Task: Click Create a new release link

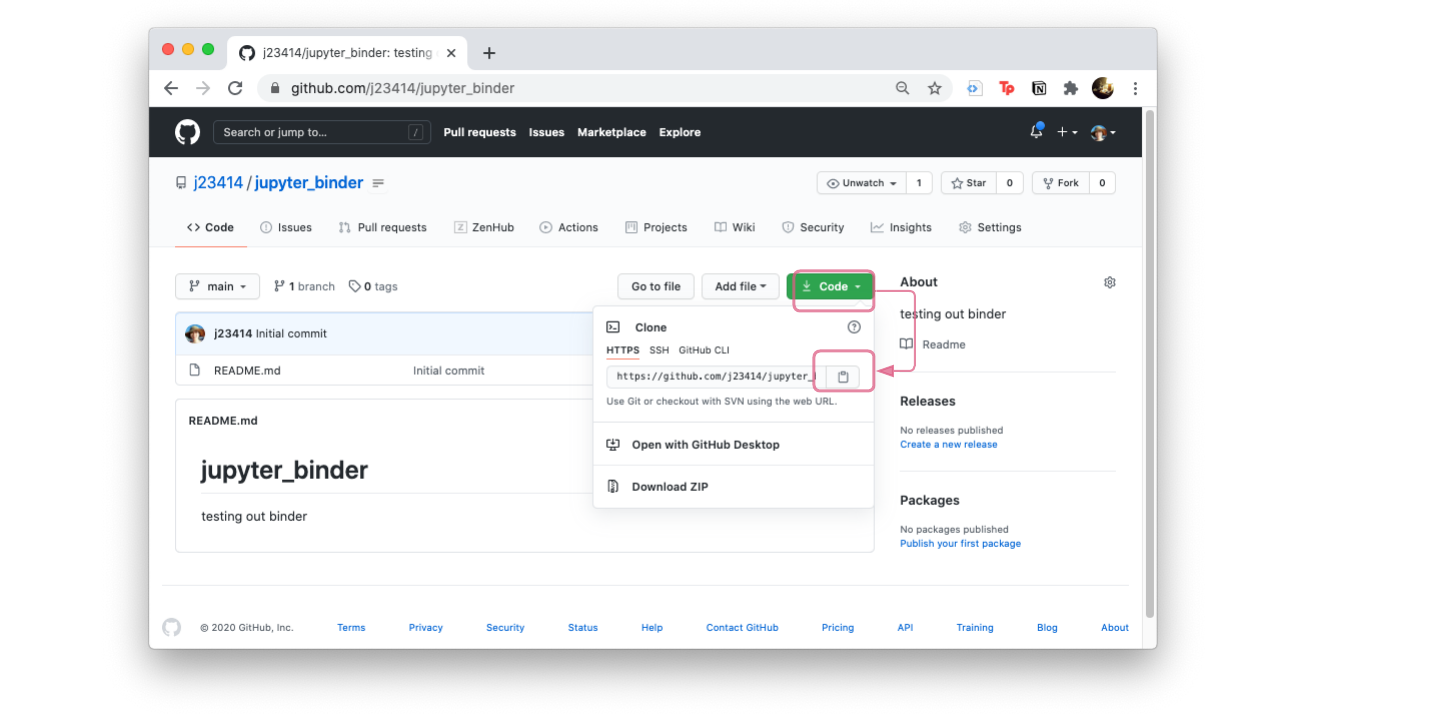Action: coord(948,444)
